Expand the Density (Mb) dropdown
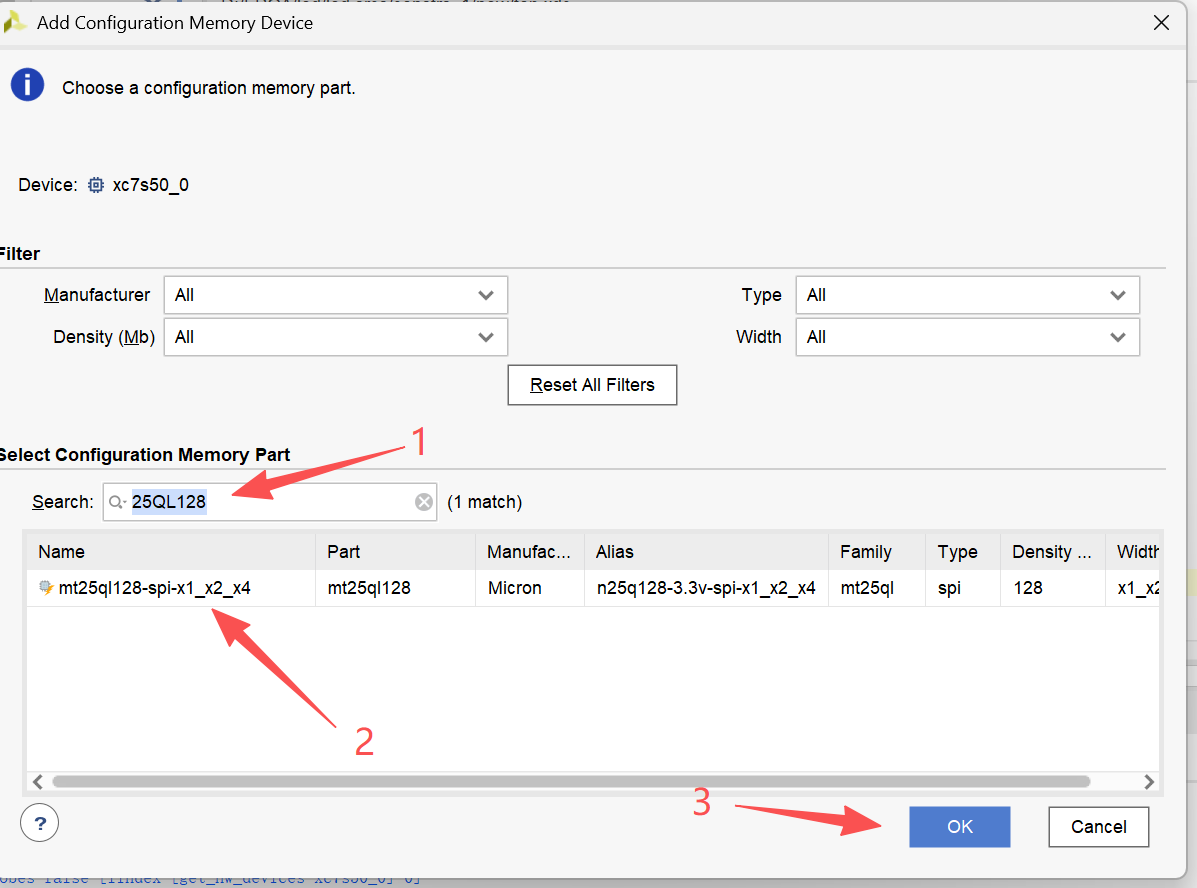 [335, 337]
